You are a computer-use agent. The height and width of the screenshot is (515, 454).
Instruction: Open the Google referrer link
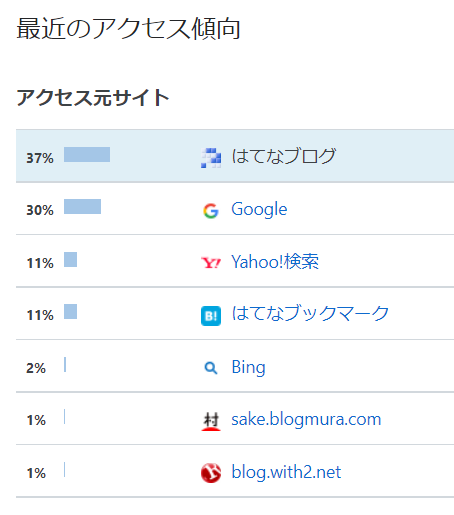click(x=259, y=209)
